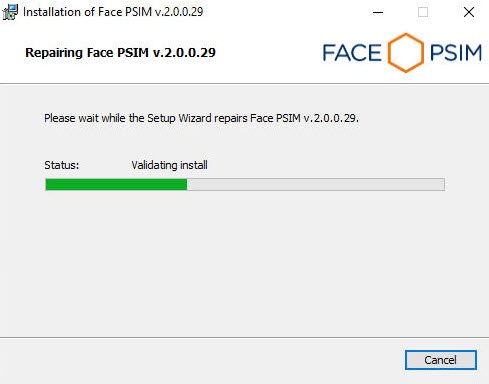Click the installer icon in the title bar

point(10,12)
